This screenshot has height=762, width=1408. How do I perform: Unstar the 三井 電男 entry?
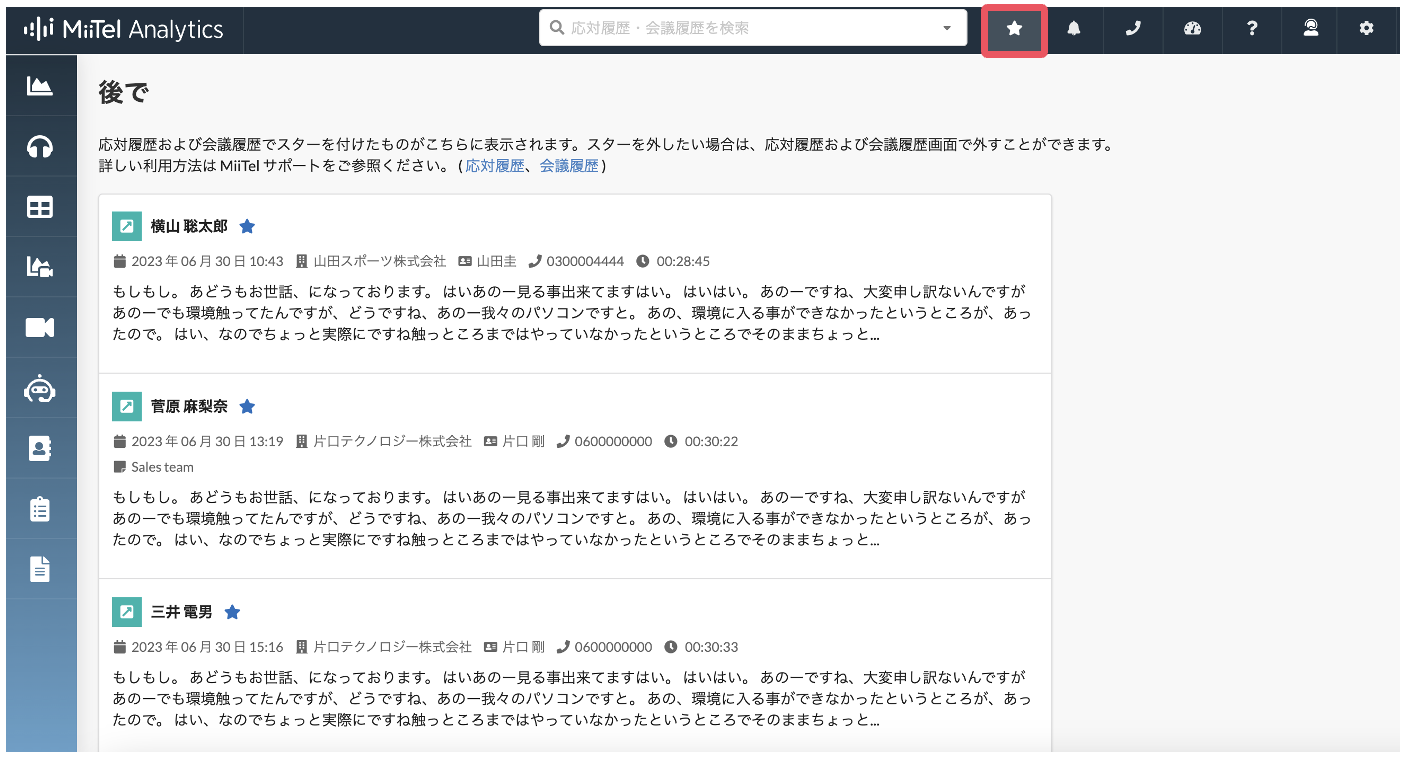232,611
